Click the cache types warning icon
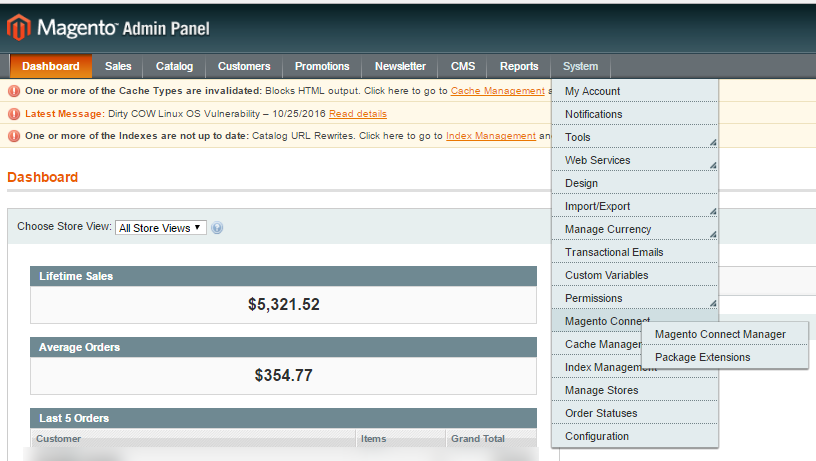Image resolution: width=816 pixels, height=461 pixels. pos(14,91)
